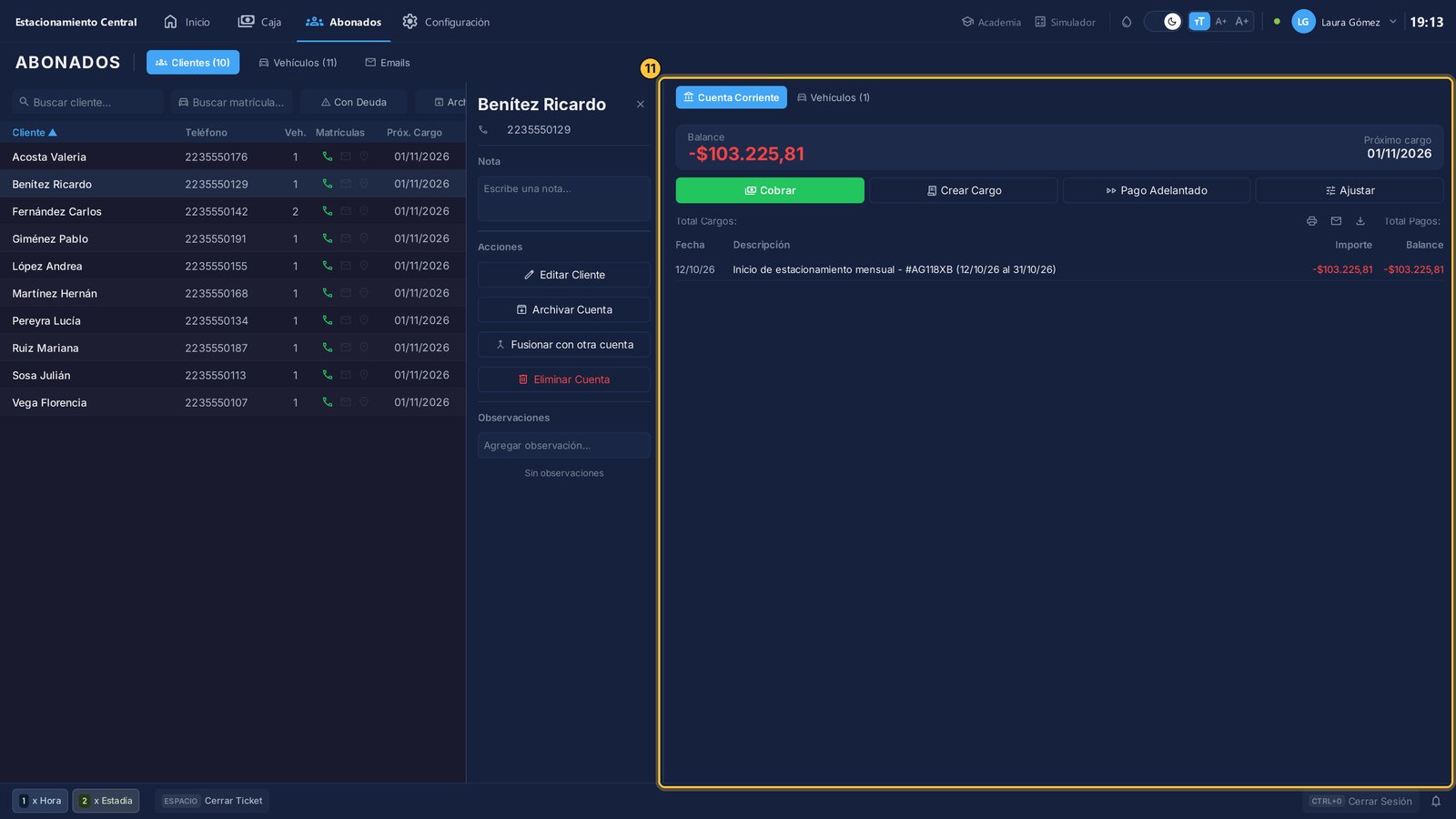Close the Benítez Ricardo detail panel
The image size is (1456, 819).
coord(641,105)
